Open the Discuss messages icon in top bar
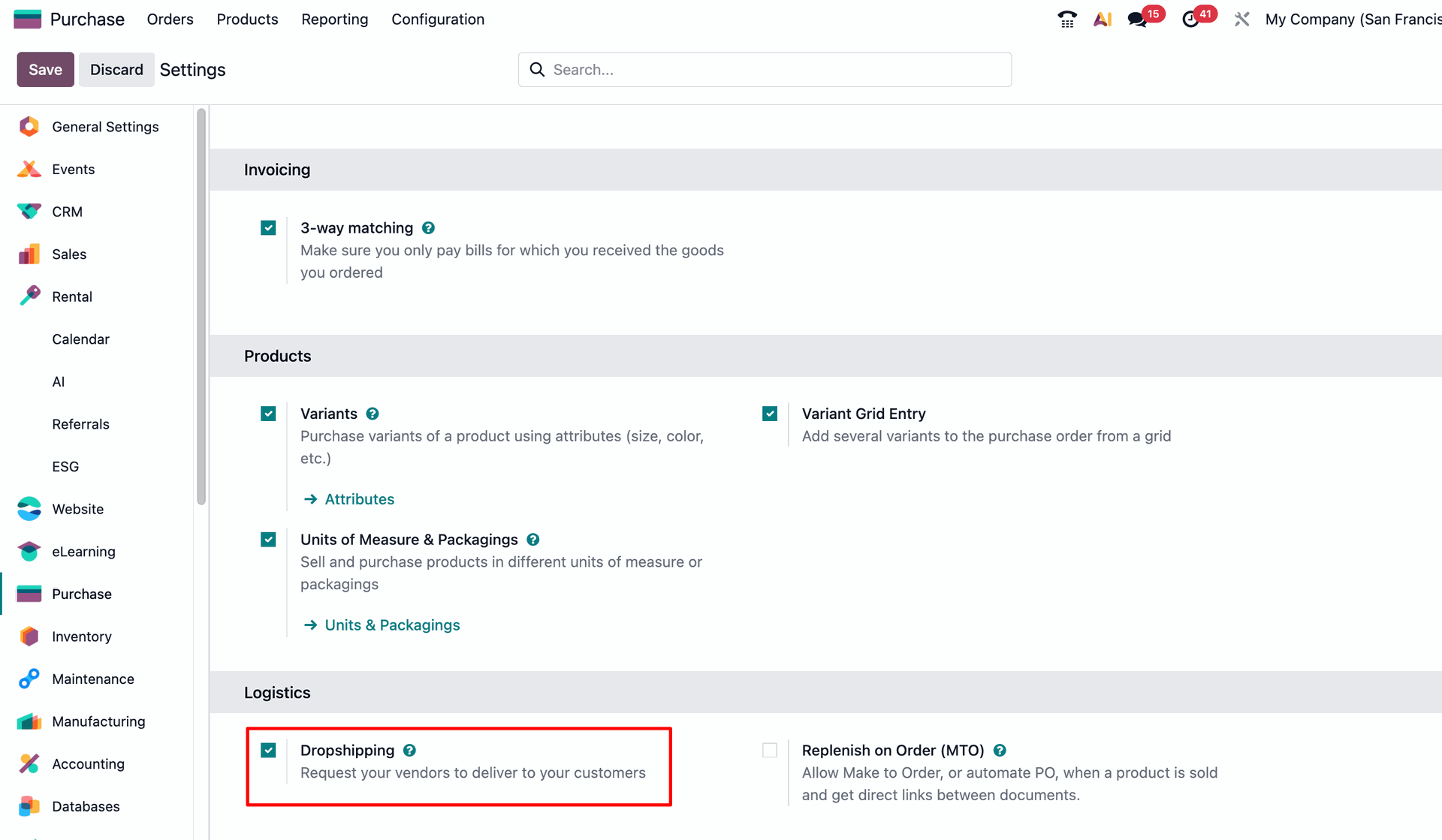Viewport: 1442px width, 840px height. (1136, 19)
